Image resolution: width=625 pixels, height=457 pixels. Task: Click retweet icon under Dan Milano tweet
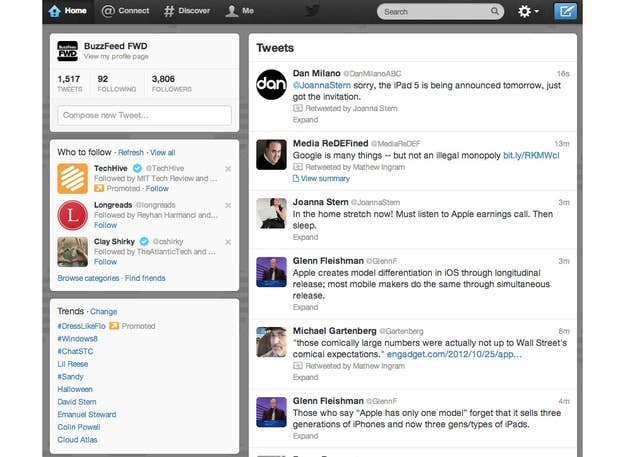pos(298,108)
